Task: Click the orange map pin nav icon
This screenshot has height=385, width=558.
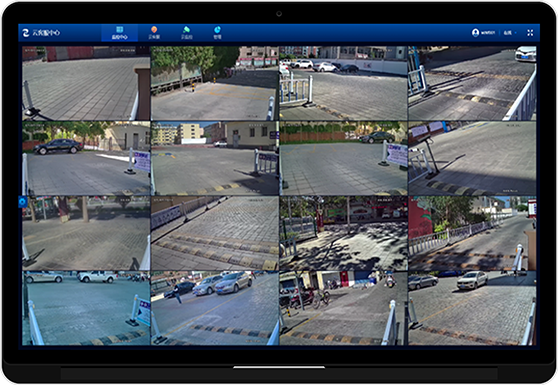Action: coord(154,30)
